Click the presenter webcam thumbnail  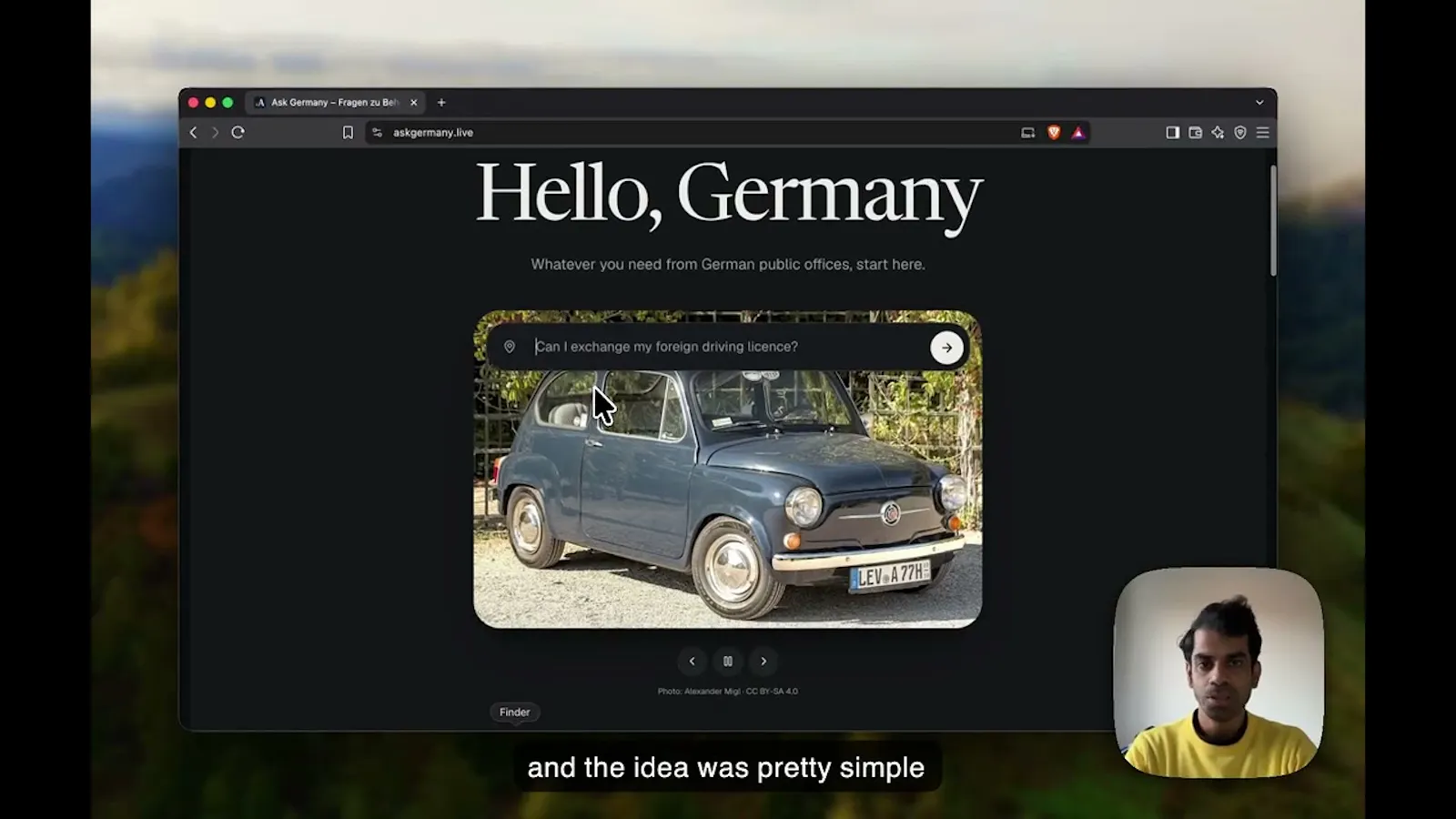pyautogui.click(x=1218, y=672)
